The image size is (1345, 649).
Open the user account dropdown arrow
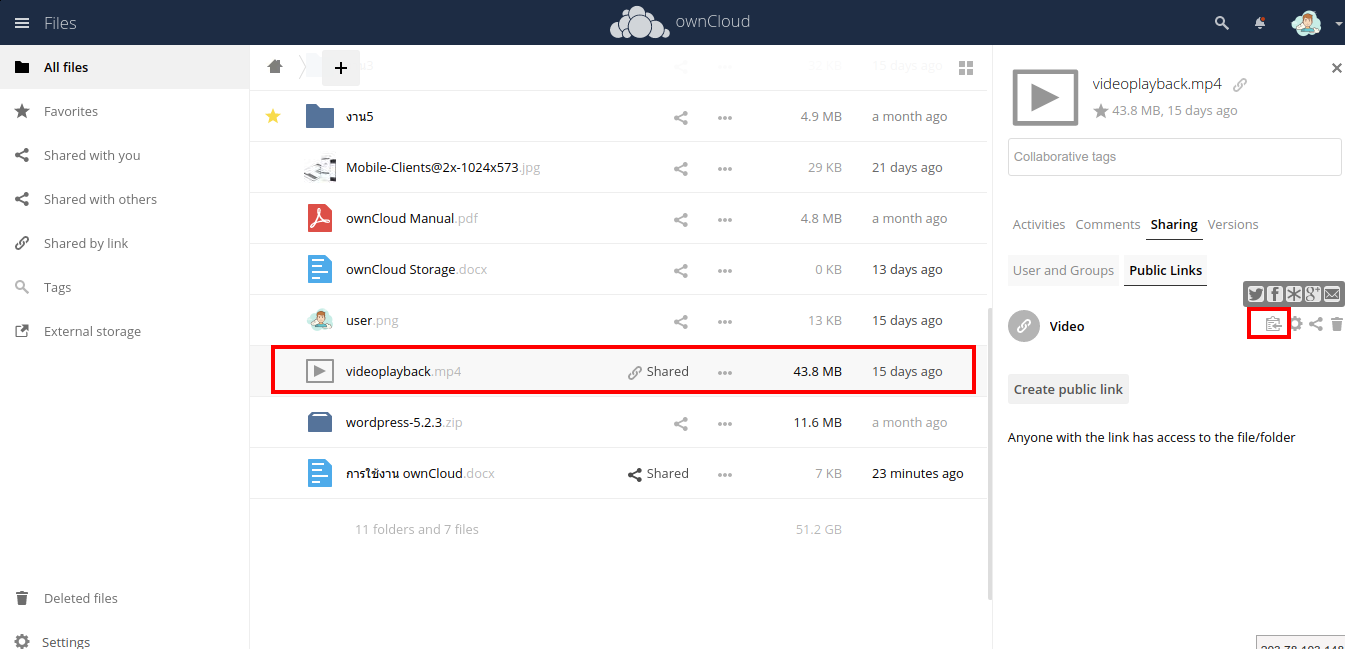[1338, 24]
